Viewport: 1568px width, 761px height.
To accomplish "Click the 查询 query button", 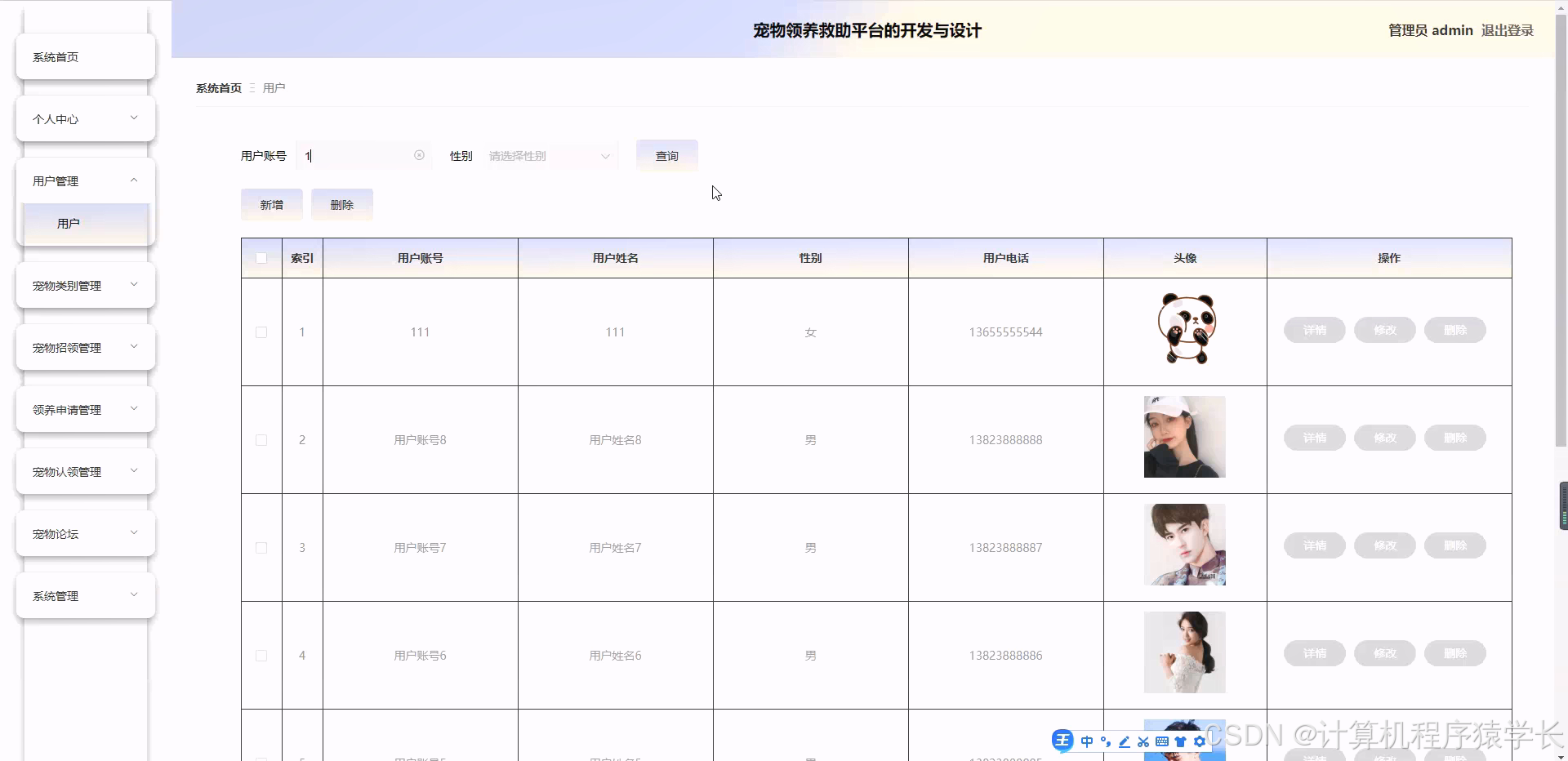I will pyautogui.click(x=666, y=155).
